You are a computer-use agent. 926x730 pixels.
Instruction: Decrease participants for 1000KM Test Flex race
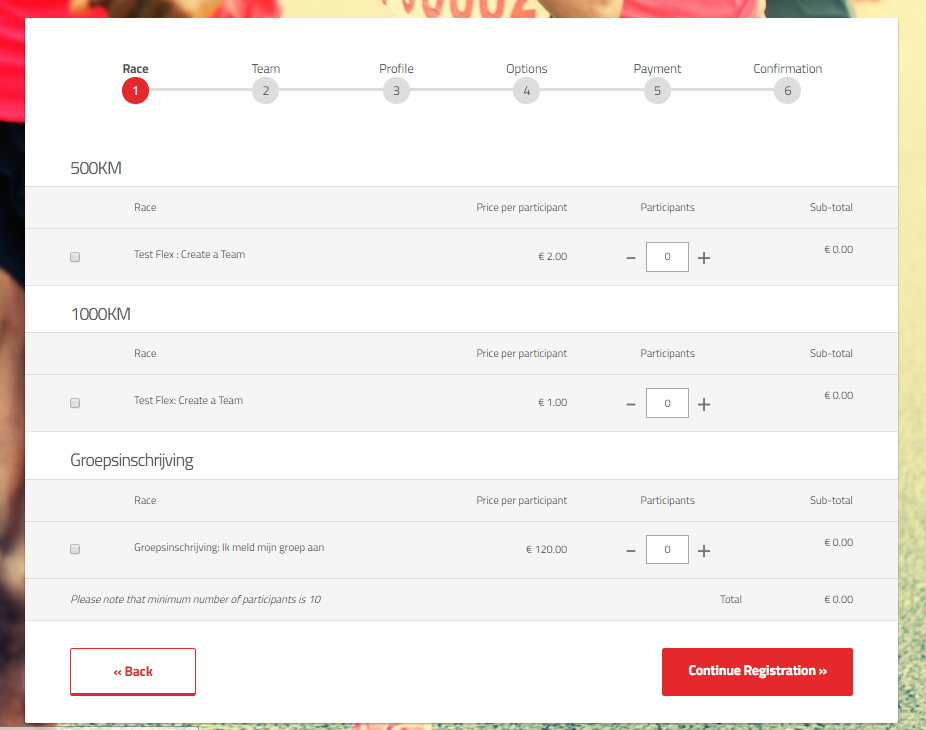pyautogui.click(x=631, y=405)
